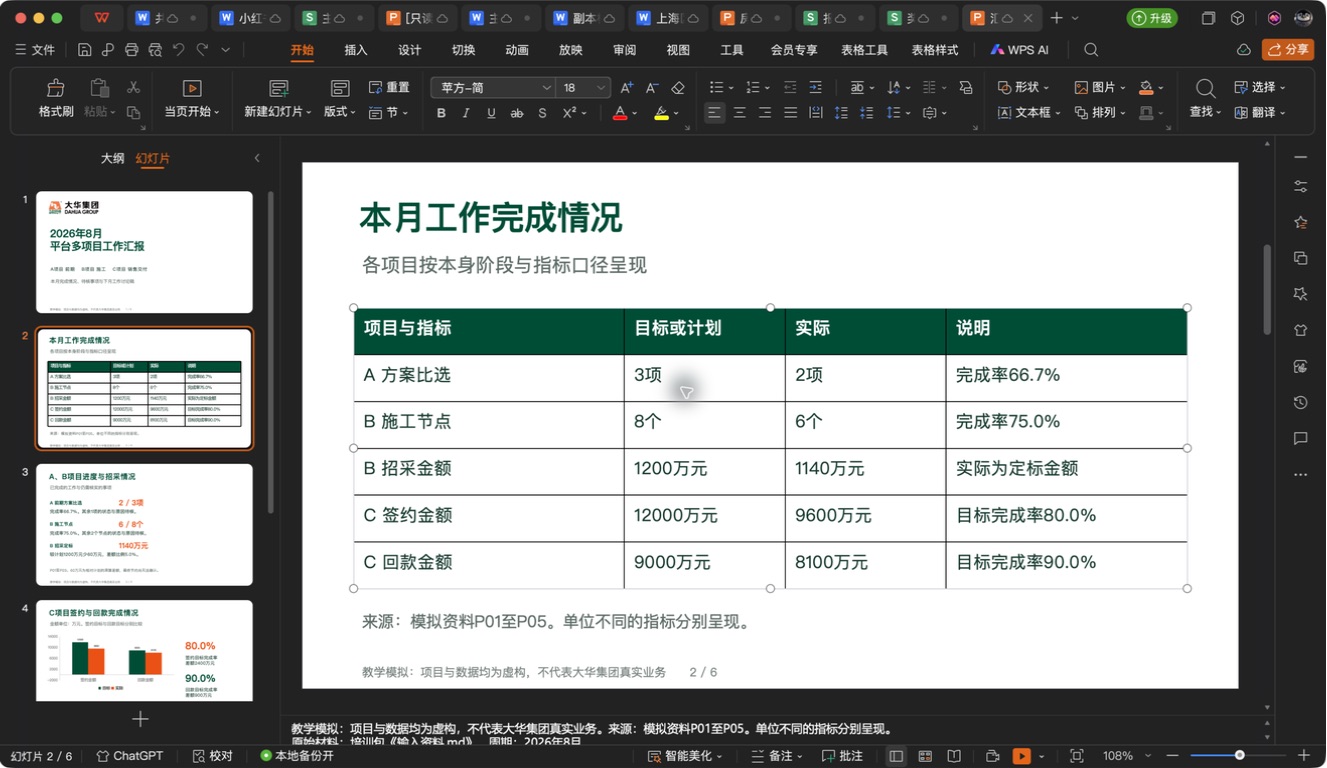This screenshot has height=768, width=1327.
Task: Click the Increase Indent icon
Action: pyautogui.click(x=816, y=88)
